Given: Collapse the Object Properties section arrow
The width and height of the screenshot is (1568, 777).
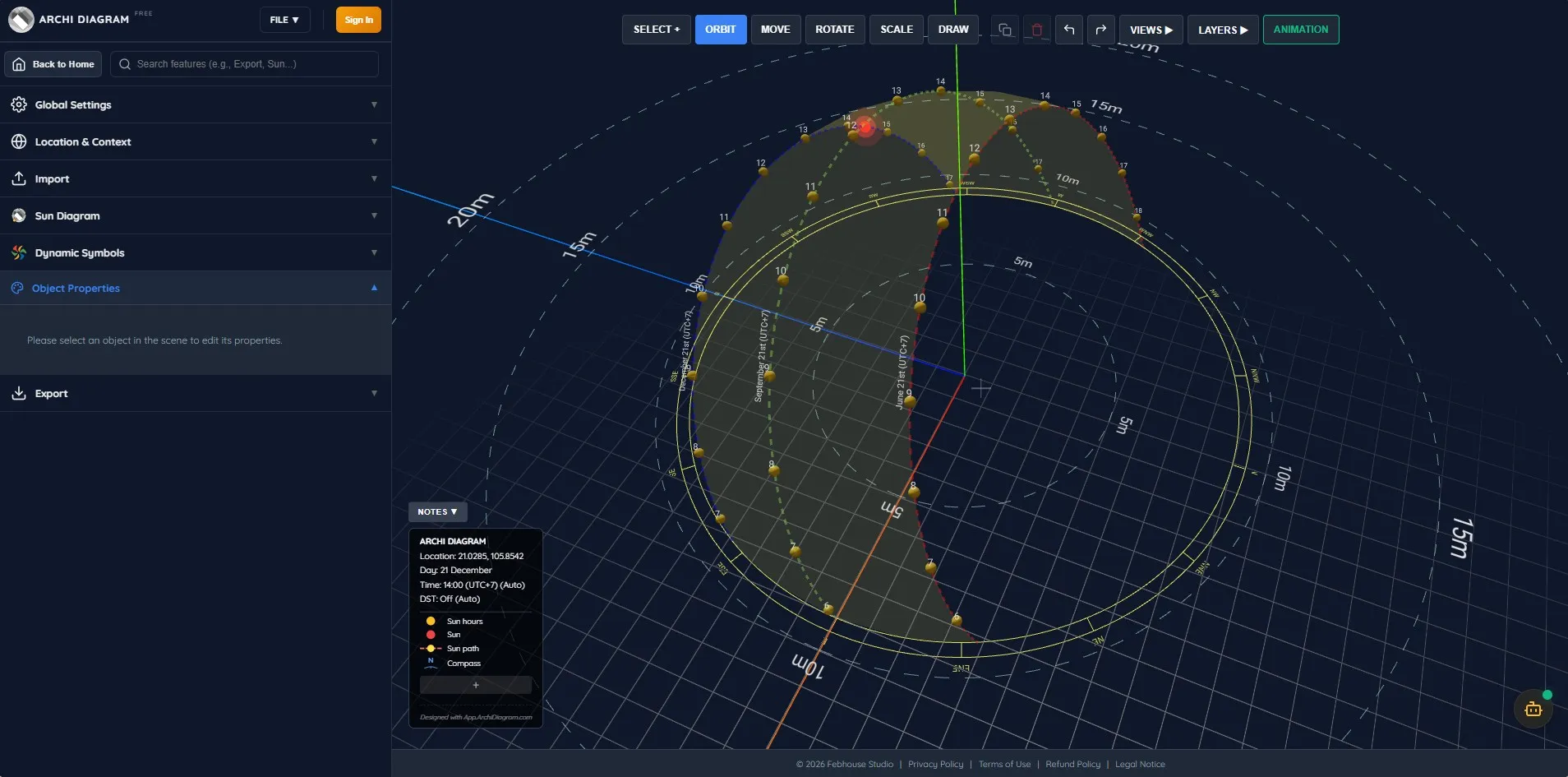Looking at the screenshot, I should coord(374,288).
